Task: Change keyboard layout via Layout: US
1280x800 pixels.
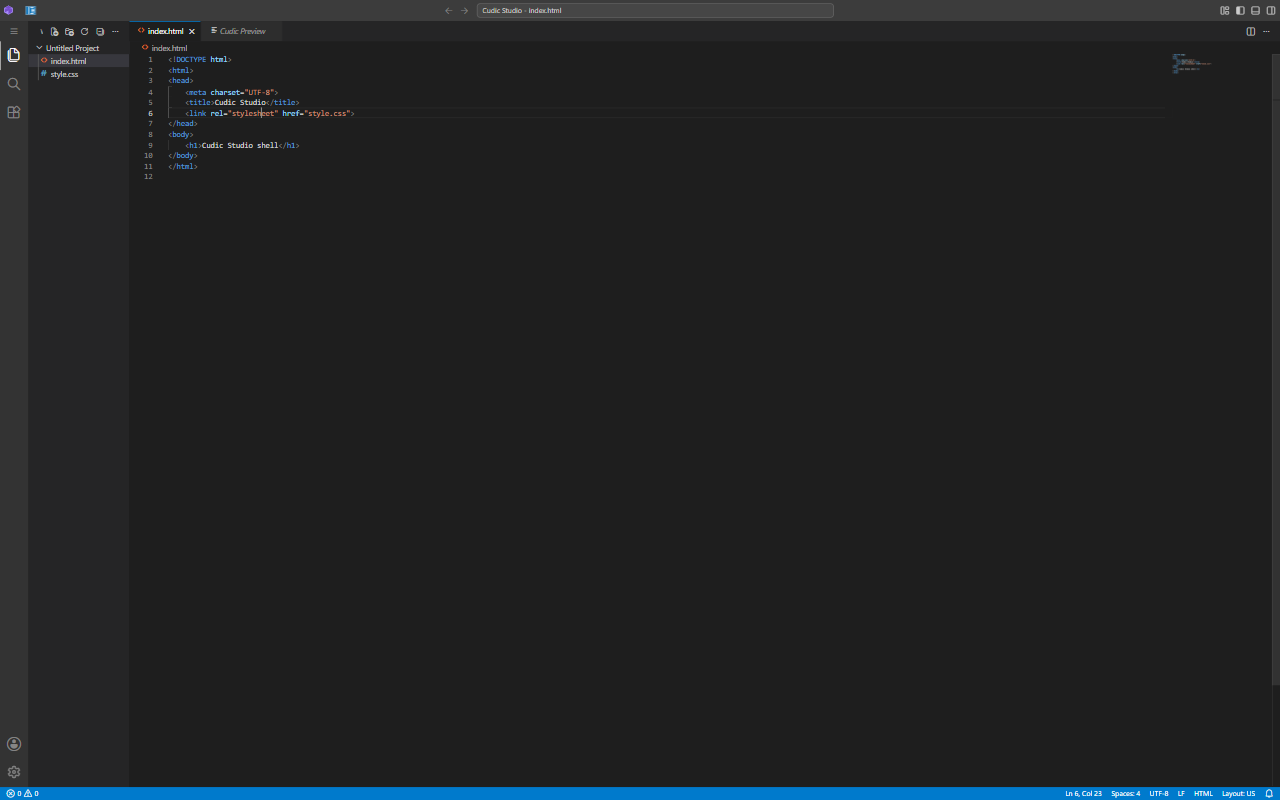Action: (x=1238, y=793)
